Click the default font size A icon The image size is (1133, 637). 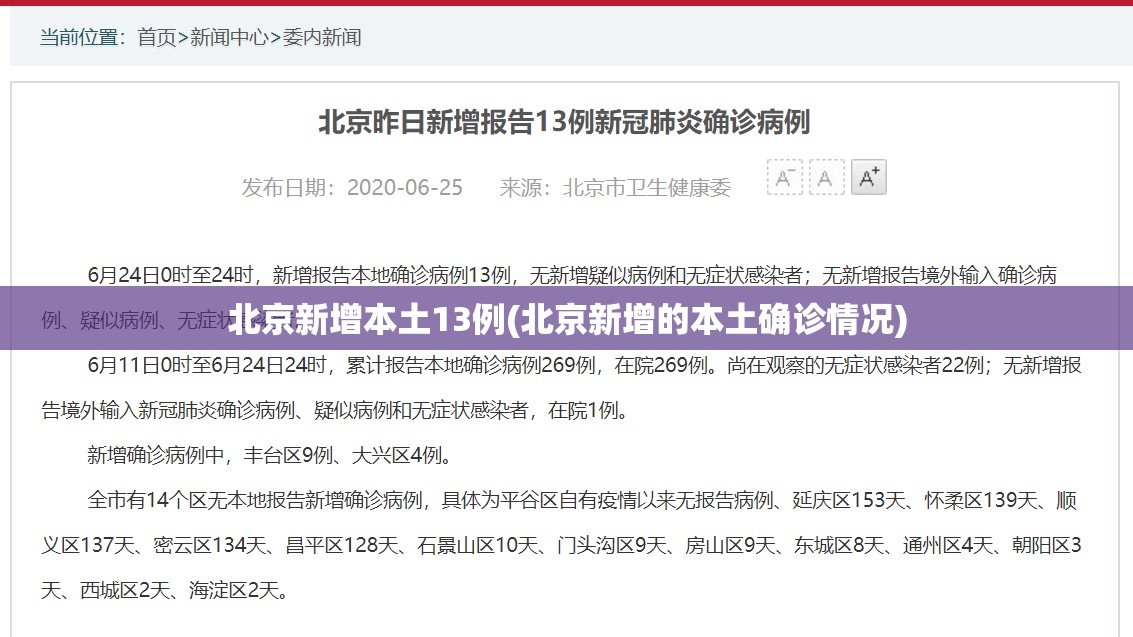click(827, 178)
